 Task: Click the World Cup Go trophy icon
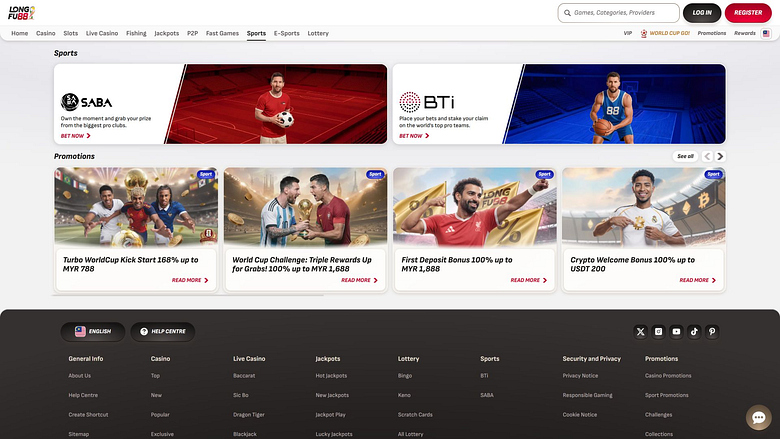coord(644,33)
